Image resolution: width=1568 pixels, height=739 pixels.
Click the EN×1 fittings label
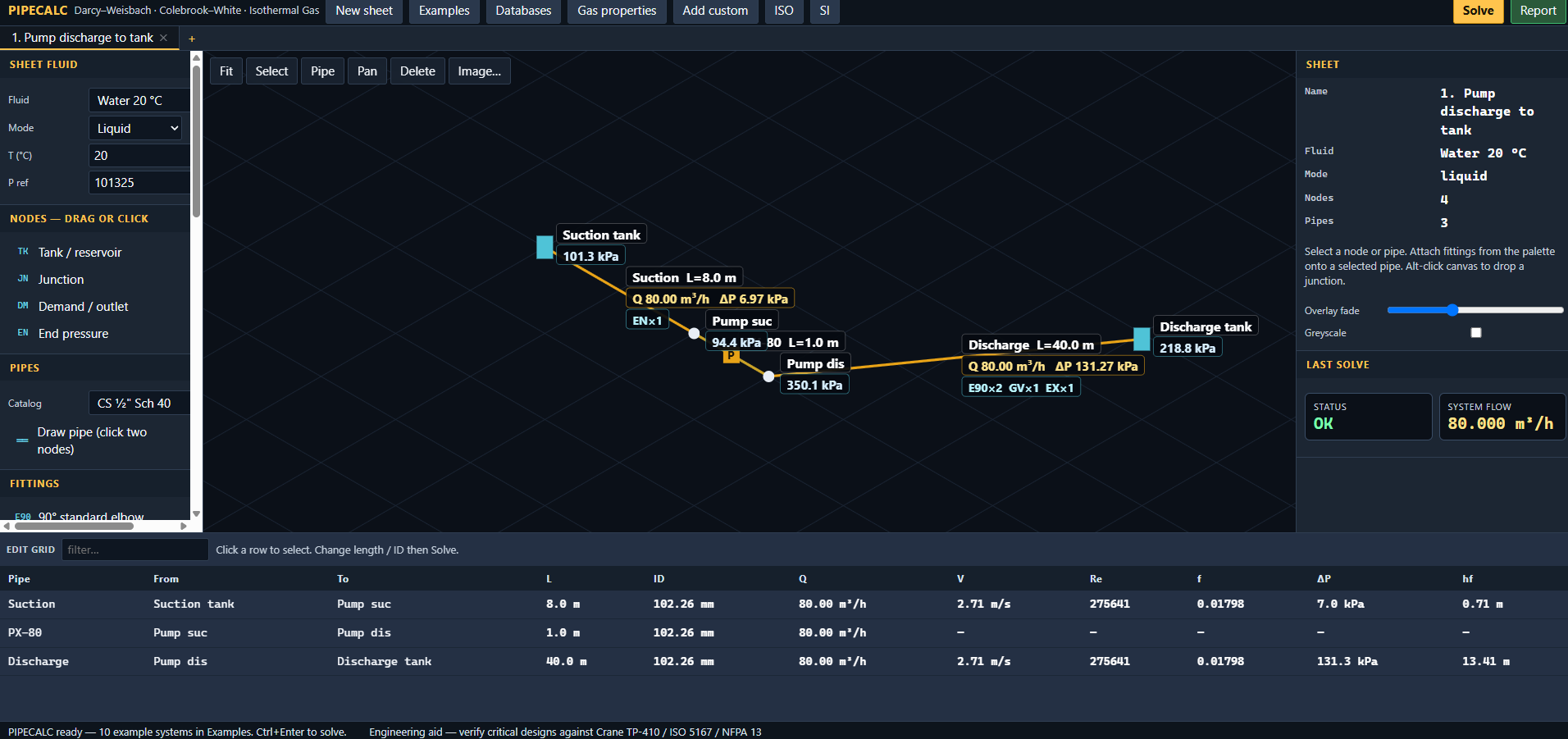point(647,321)
